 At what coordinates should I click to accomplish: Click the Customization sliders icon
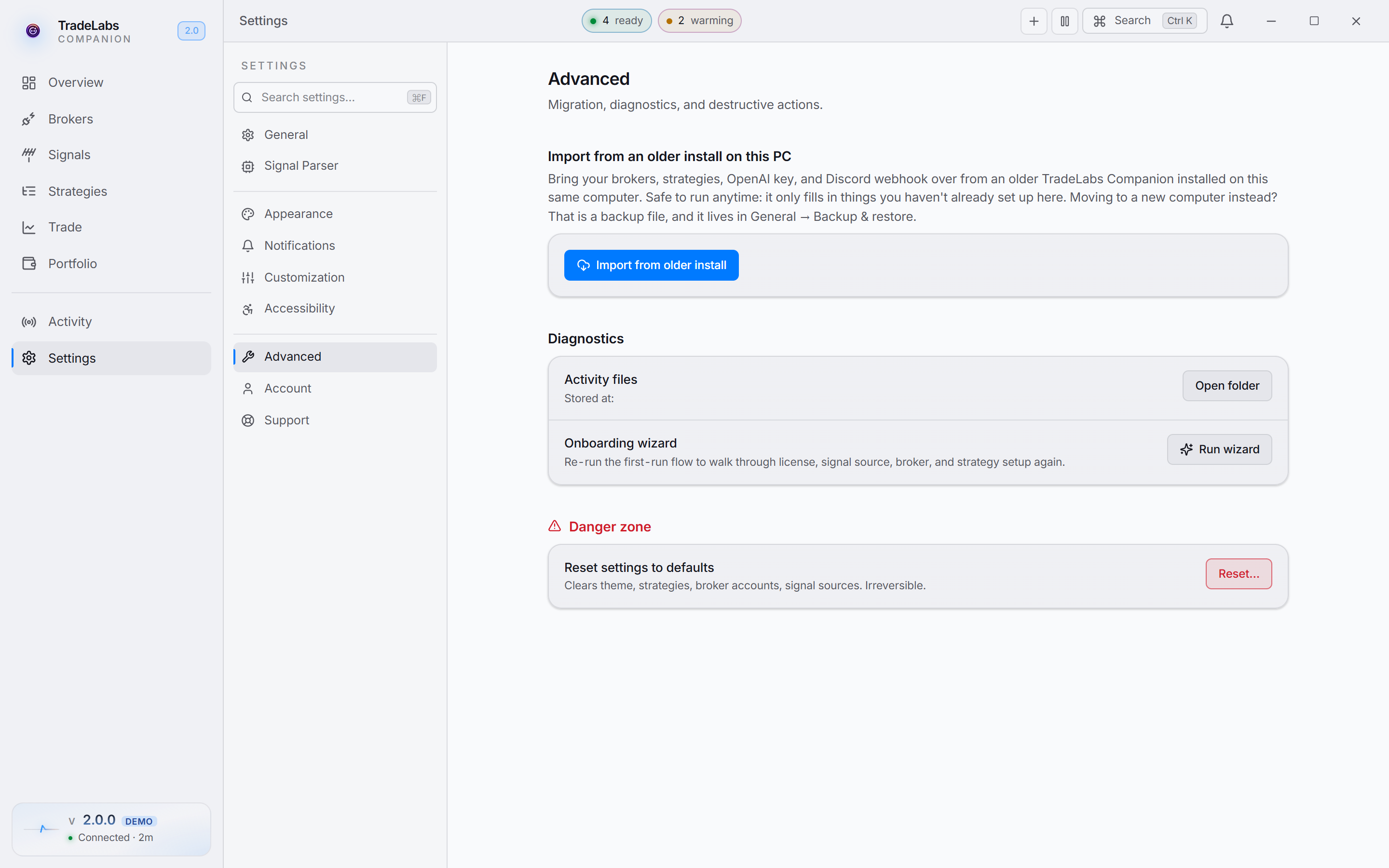[248, 278]
